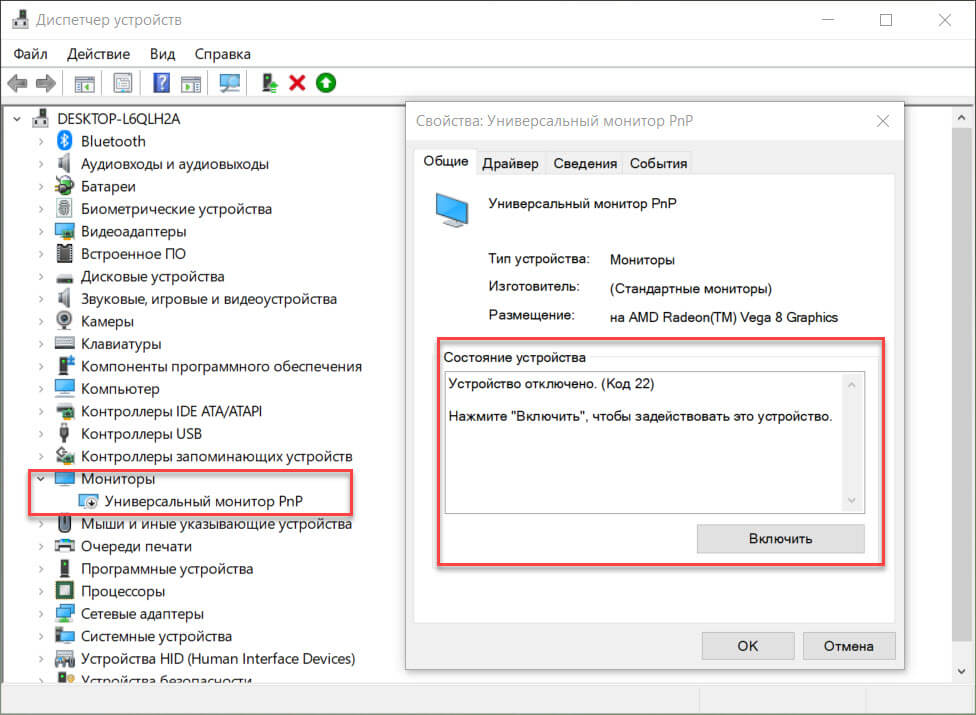Screen dimensions: 976x715
Task: Click the Forward navigation arrow icon
Action: click(46, 82)
